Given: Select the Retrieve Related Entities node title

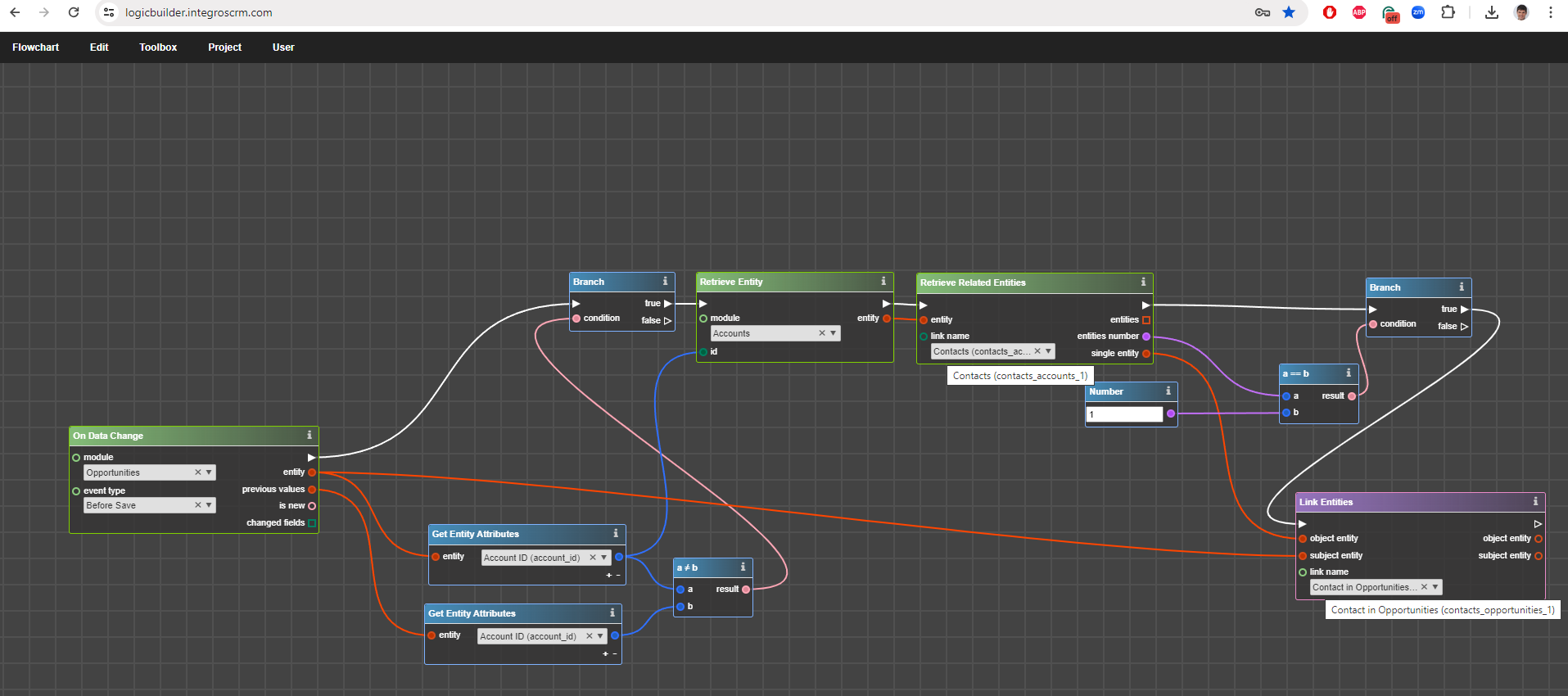Looking at the screenshot, I should coord(973,282).
